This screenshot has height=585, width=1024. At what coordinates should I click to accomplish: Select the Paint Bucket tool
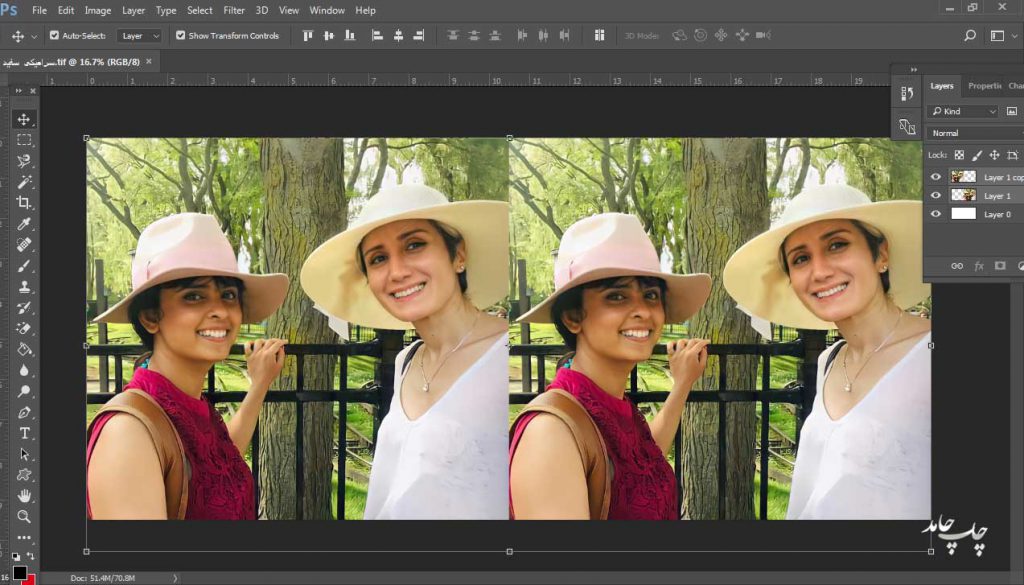[24, 349]
